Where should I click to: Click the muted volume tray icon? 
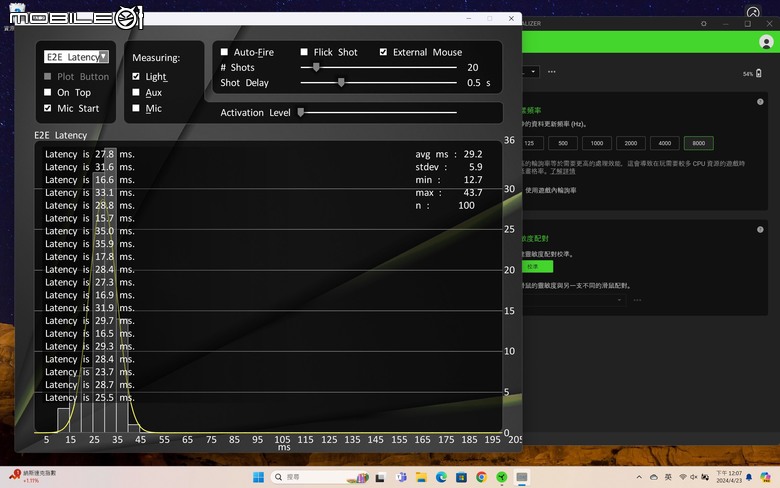pyautogui.click(x=693, y=478)
